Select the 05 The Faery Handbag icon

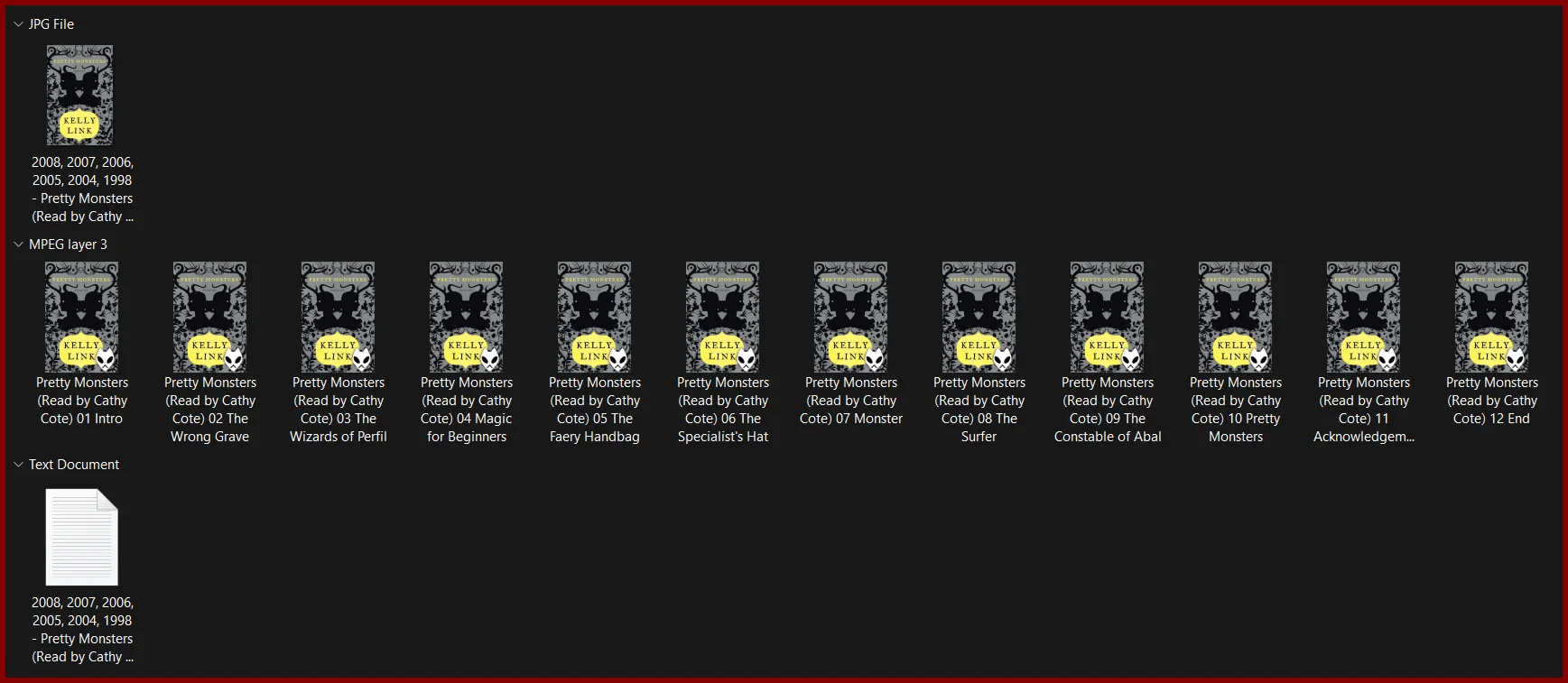tap(595, 317)
